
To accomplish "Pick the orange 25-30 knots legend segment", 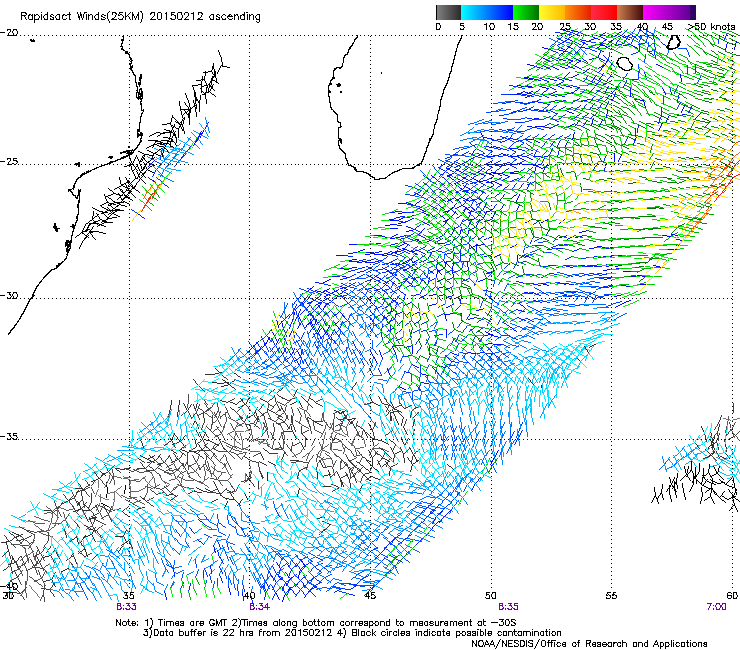I will [578, 12].
